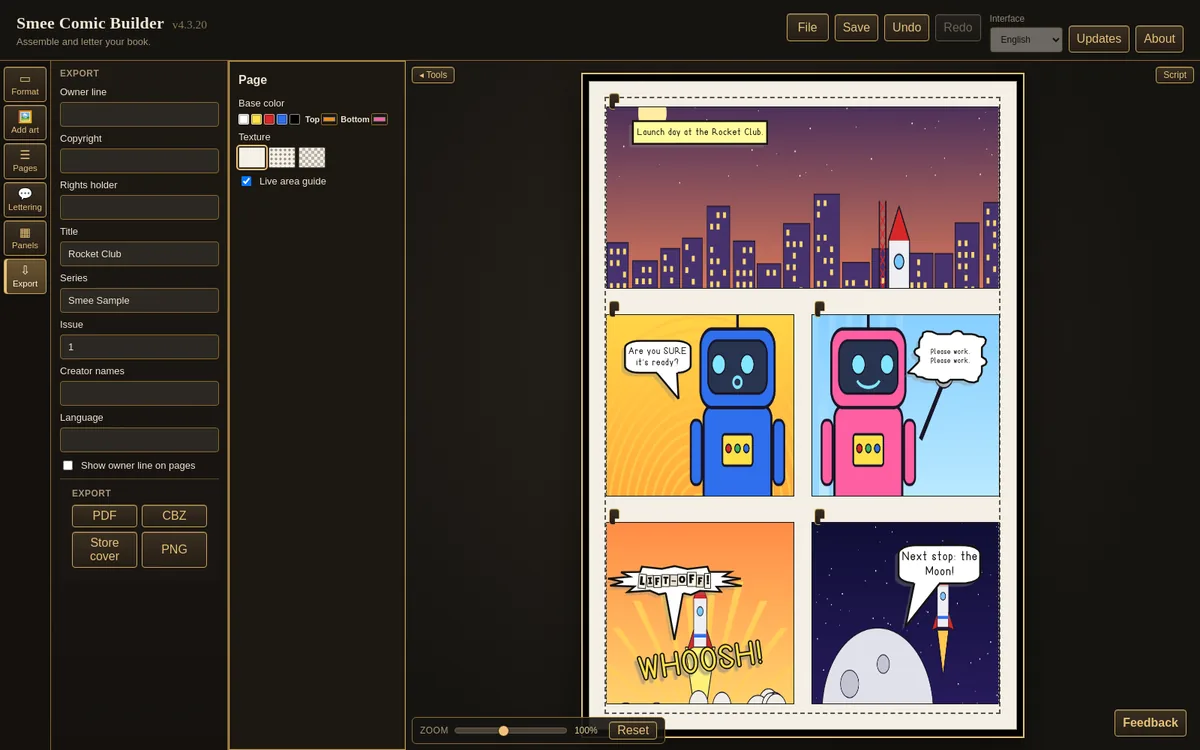This screenshot has height=750, width=1200.
Task: Click the Rights holder input field
Action: 139,207
